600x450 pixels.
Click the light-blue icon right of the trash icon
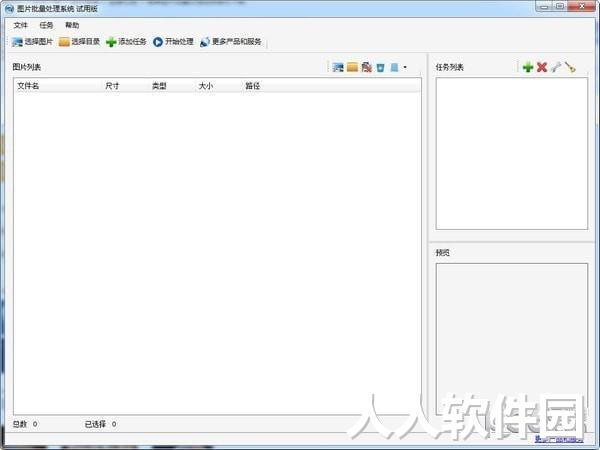tap(395, 68)
